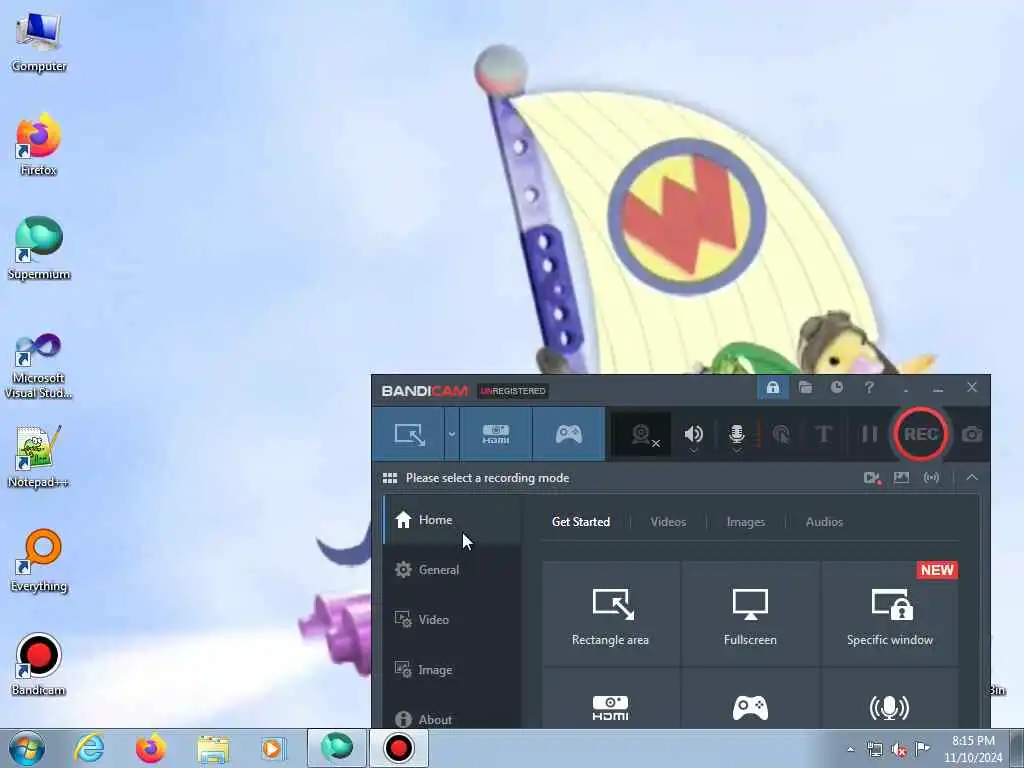The height and width of the screenshot is (768, 1024).
Task: Start recording with the REC button
Action: pyautogui.click(x=921, y=434)
